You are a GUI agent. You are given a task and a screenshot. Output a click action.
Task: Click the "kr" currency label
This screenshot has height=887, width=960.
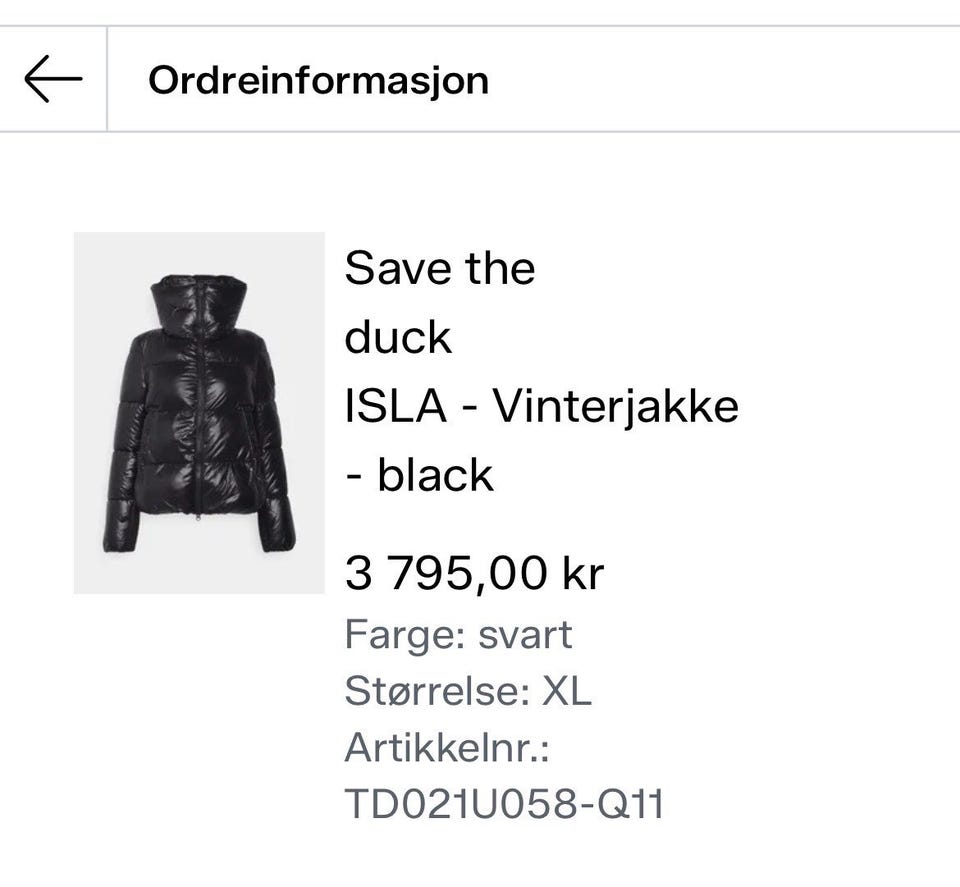583,574
